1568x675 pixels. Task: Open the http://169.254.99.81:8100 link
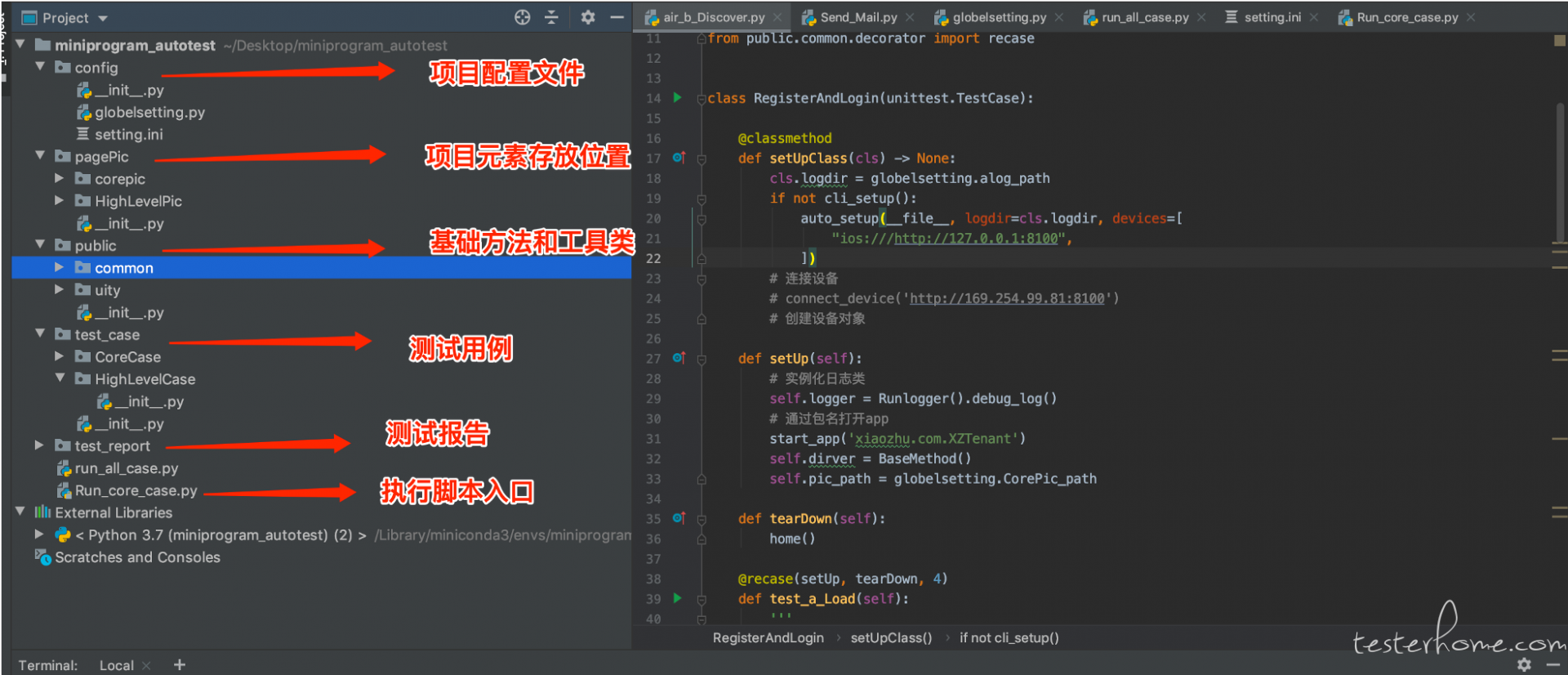pos(1007,298)
